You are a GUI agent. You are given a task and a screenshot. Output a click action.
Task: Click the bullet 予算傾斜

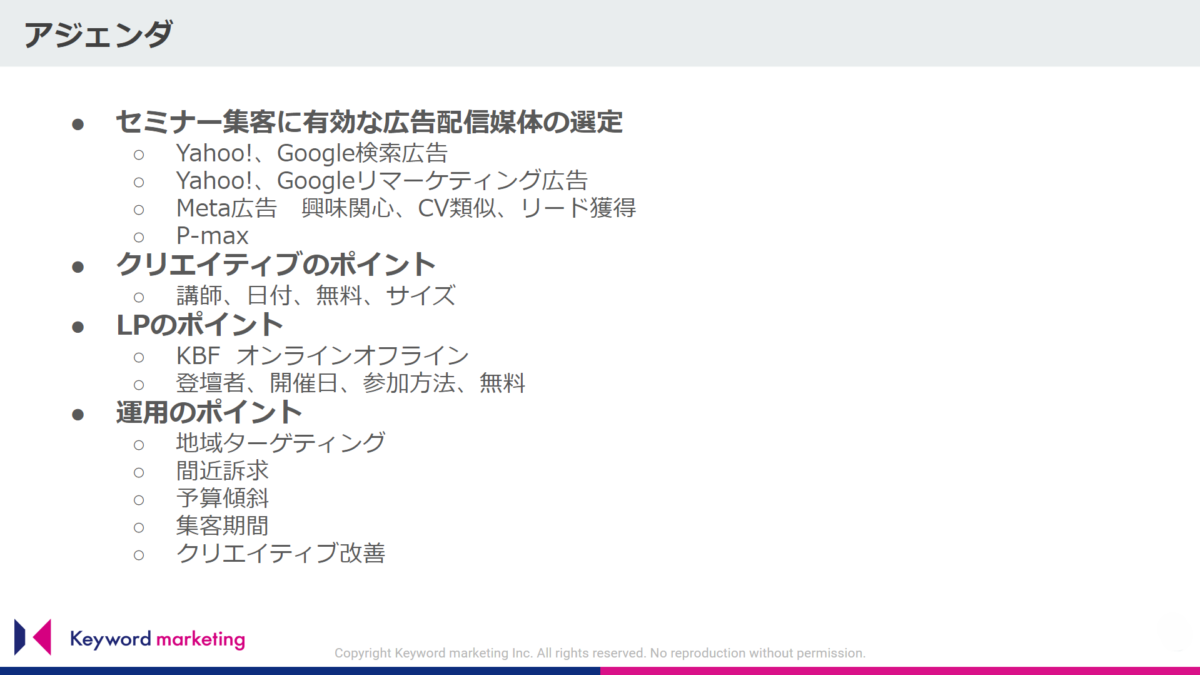[222, 498]
